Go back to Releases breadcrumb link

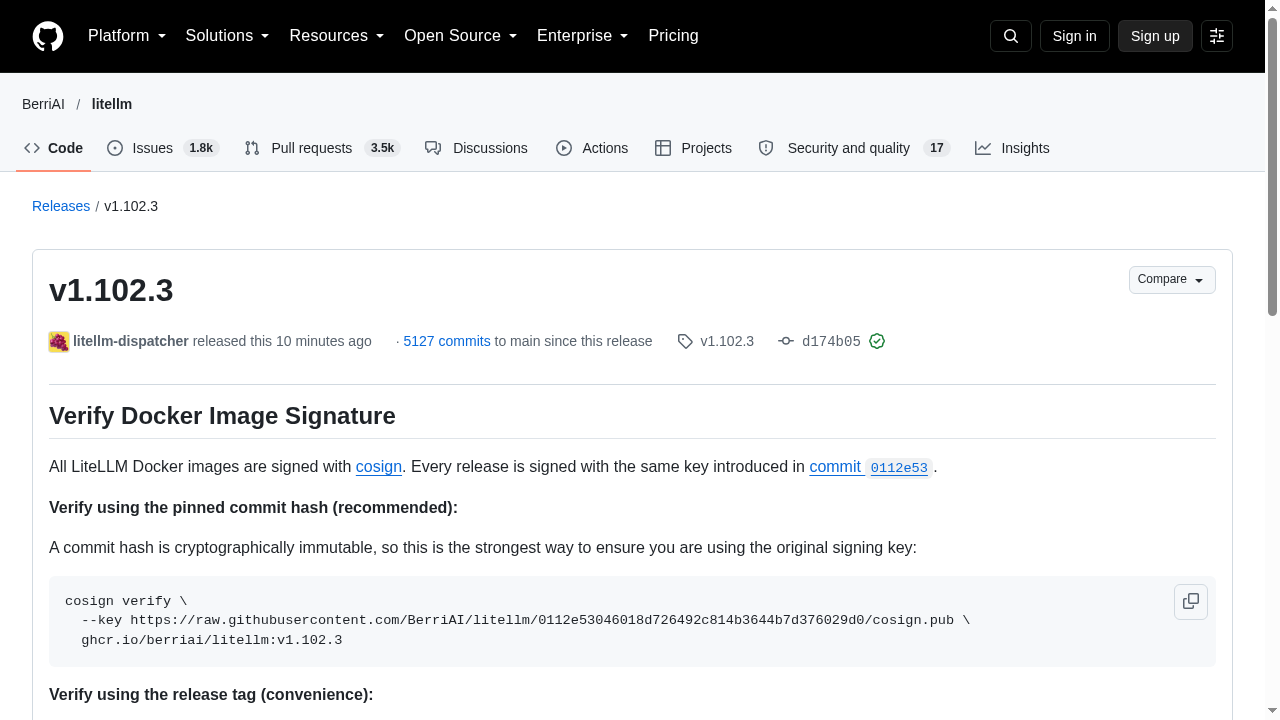(61, 206)
